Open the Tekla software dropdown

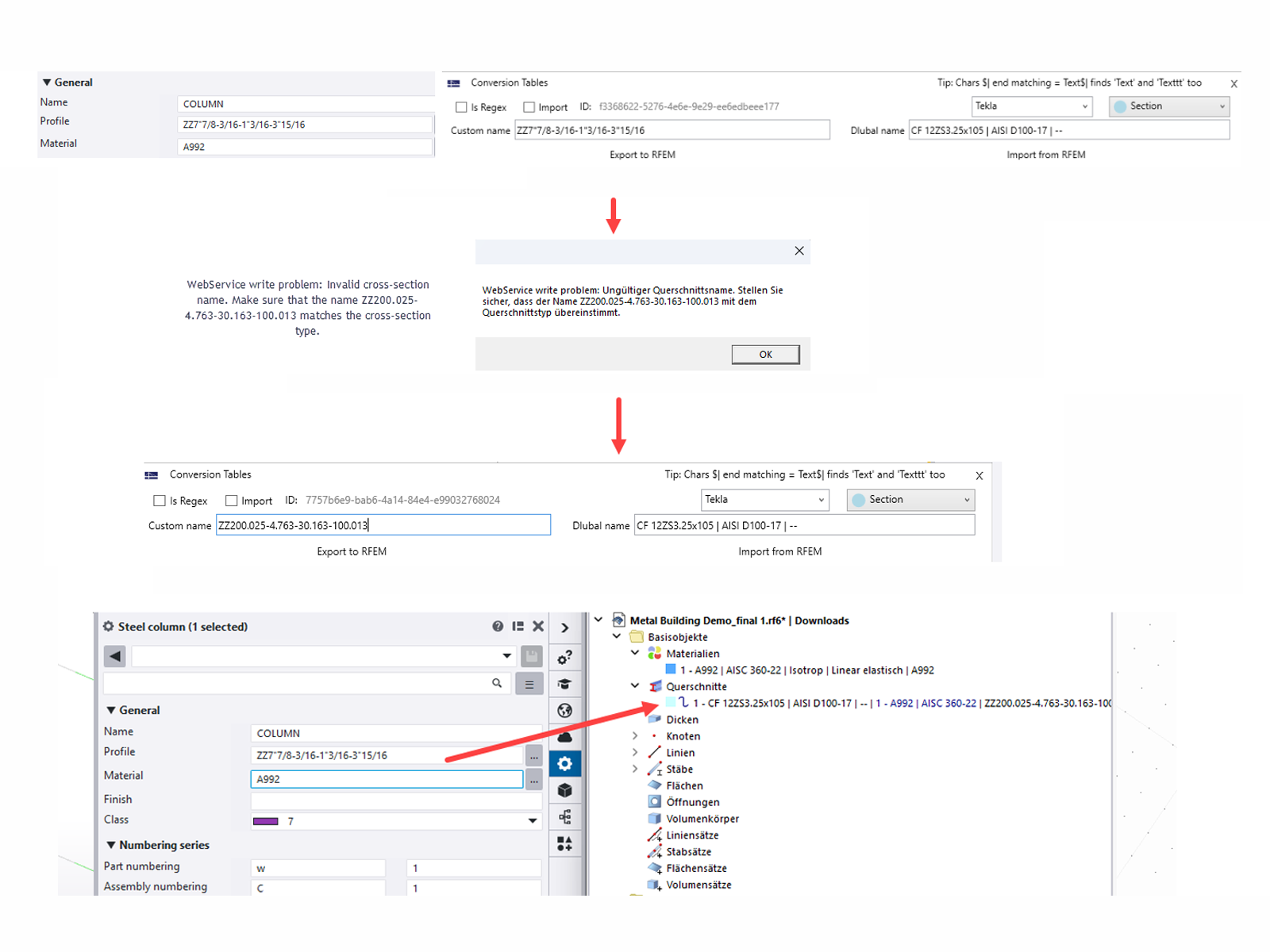1031,106
